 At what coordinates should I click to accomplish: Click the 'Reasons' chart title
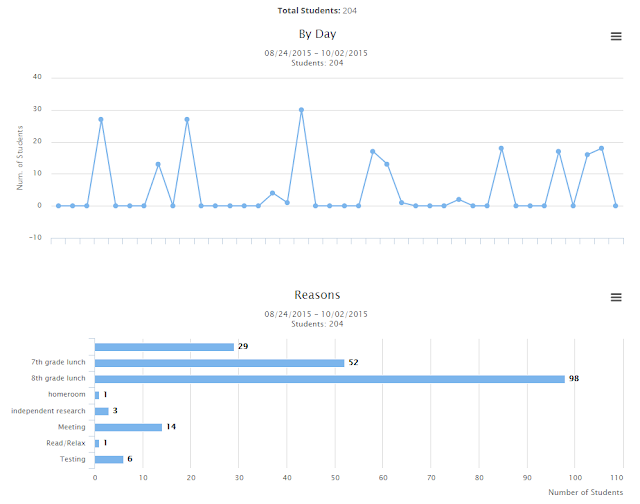point(317,295)
